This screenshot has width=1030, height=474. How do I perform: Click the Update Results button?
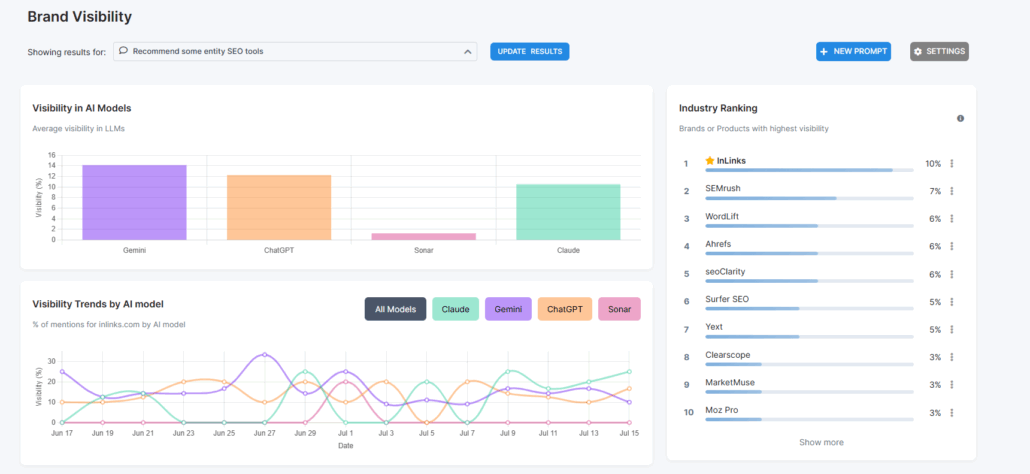[x=529, y=51]
